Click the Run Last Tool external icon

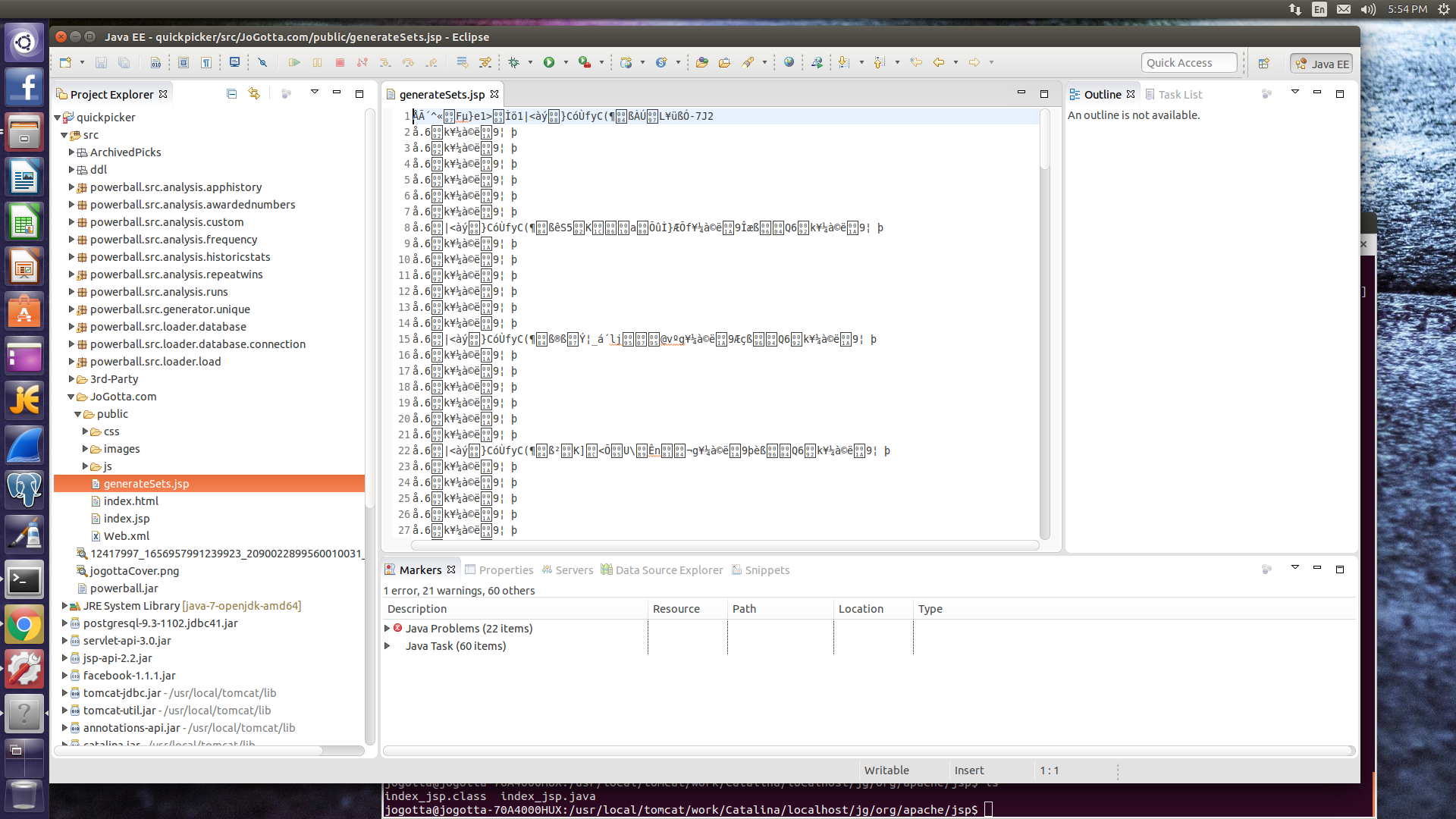584,62
